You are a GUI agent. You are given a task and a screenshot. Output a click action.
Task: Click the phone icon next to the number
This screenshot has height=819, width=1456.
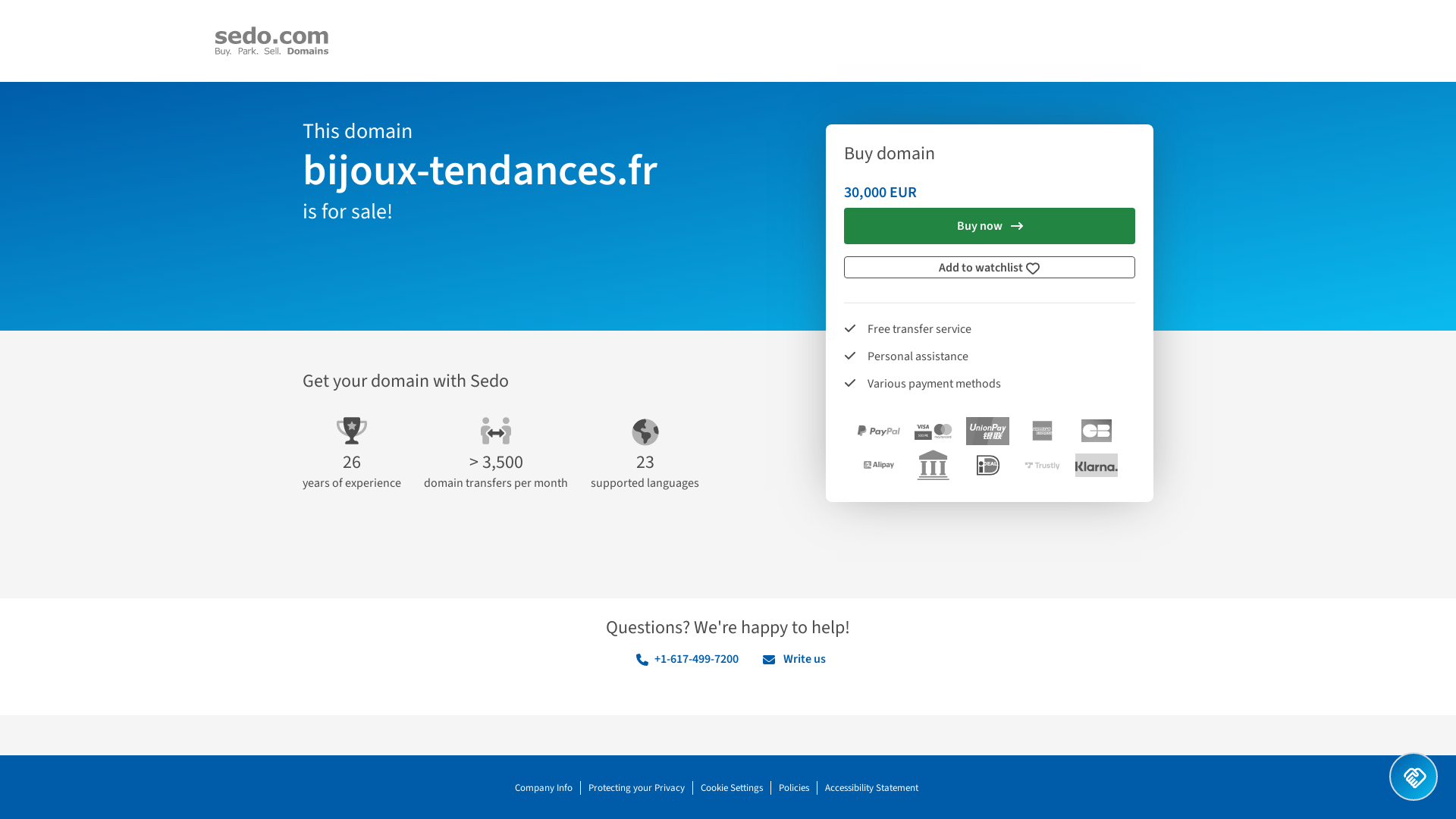tap(642, 659)
